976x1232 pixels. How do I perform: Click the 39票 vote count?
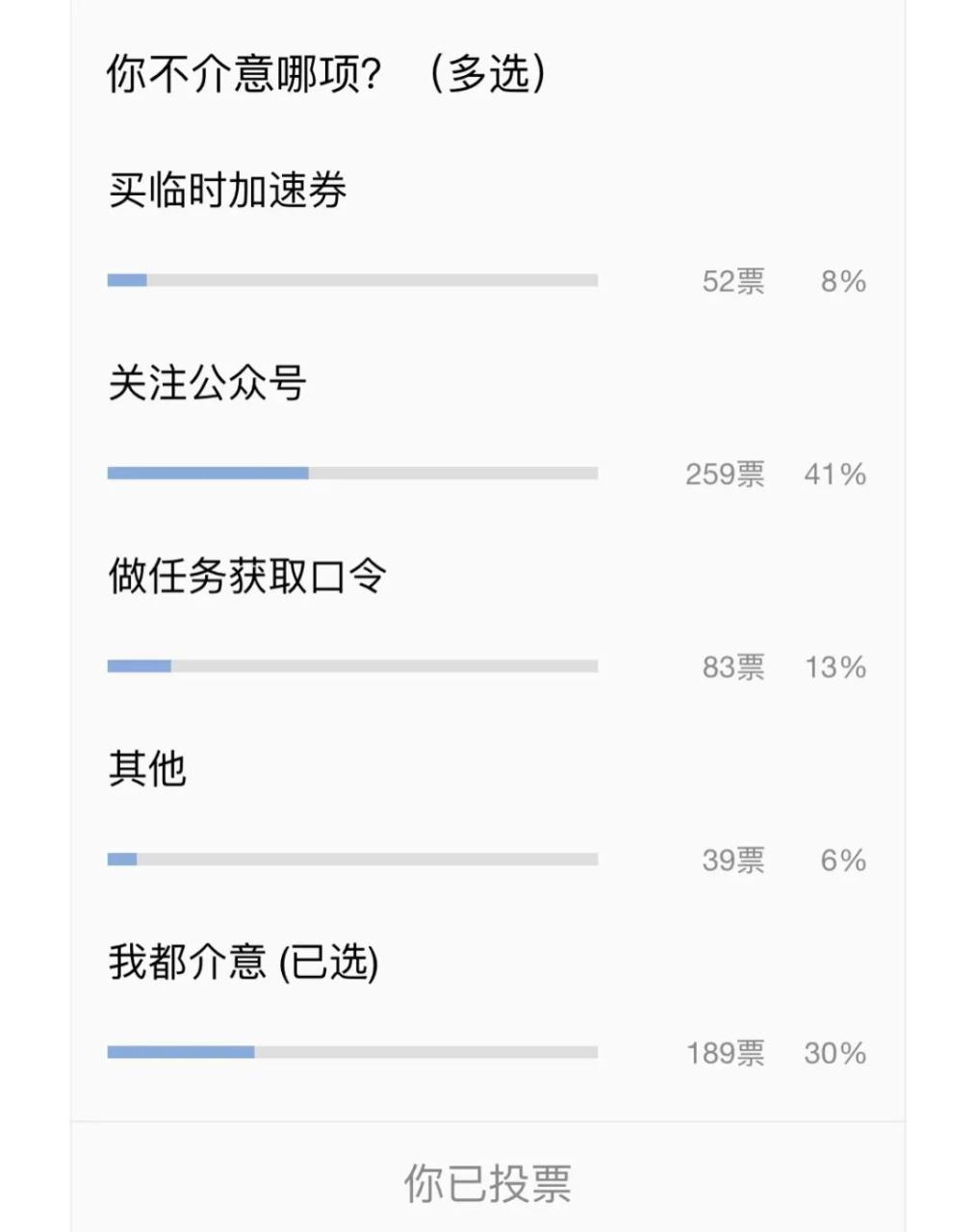click(733, 860)
